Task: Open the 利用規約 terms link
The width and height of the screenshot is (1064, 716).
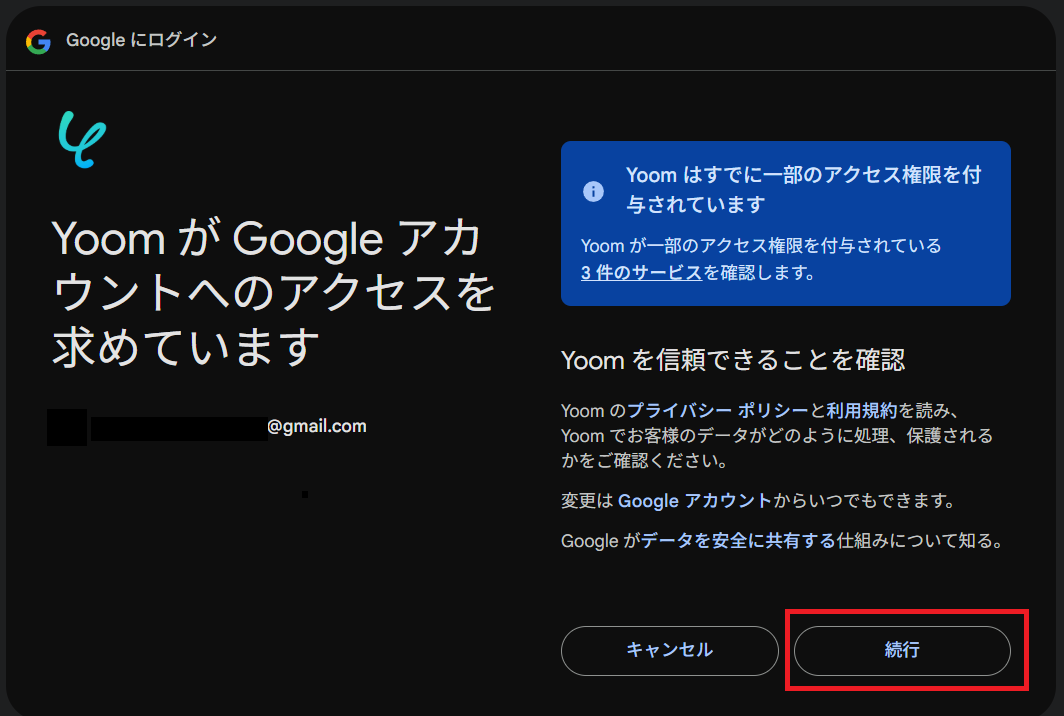Action: [862, 411]
